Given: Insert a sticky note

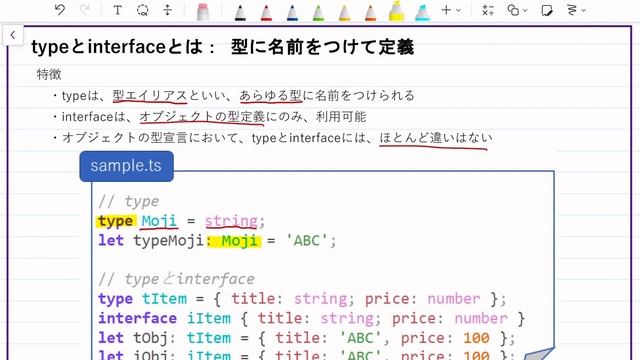Looking at the screenshot, I should click(x=547, y=10).
